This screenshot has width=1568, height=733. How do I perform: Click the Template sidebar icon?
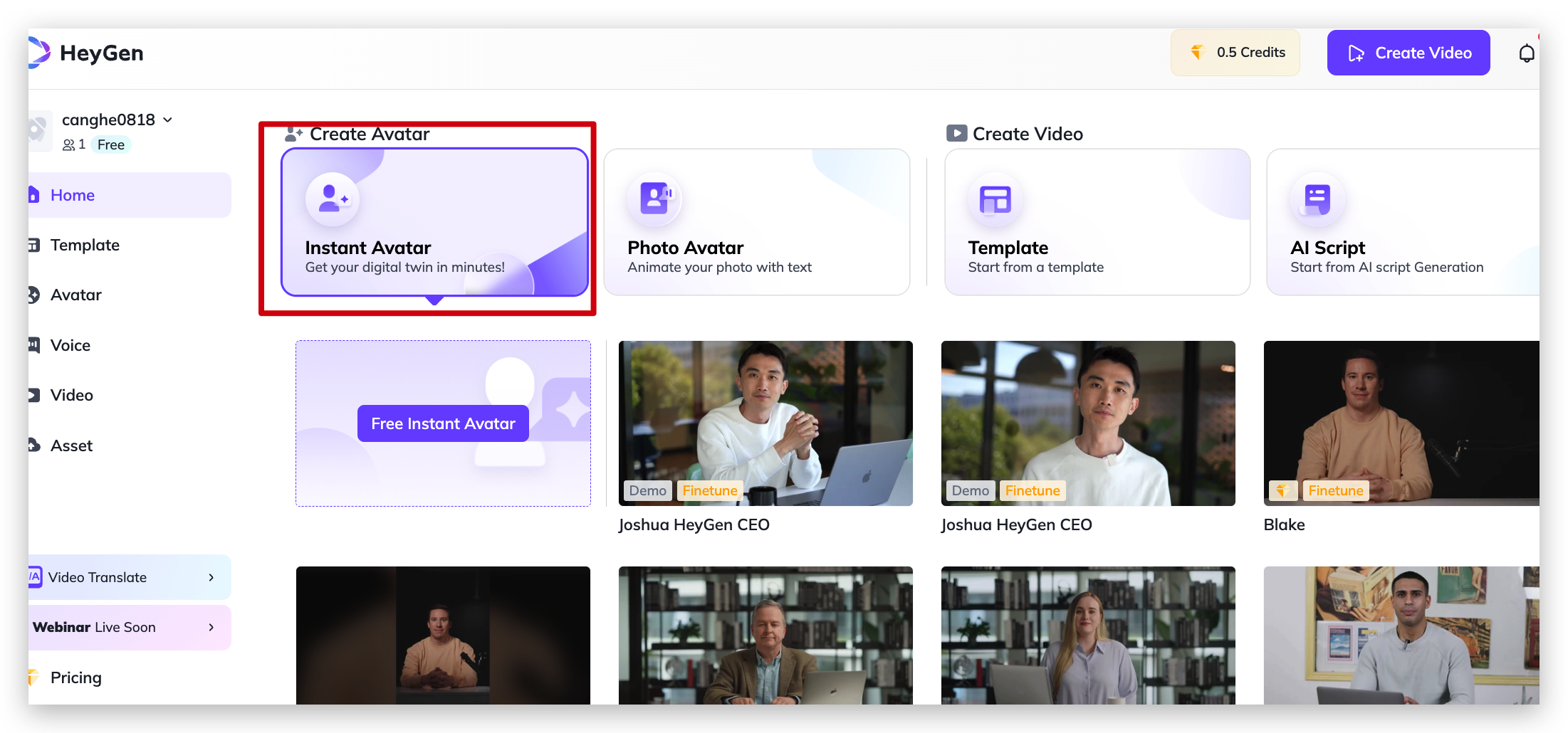pyautogui.click(x=33, y=245)
